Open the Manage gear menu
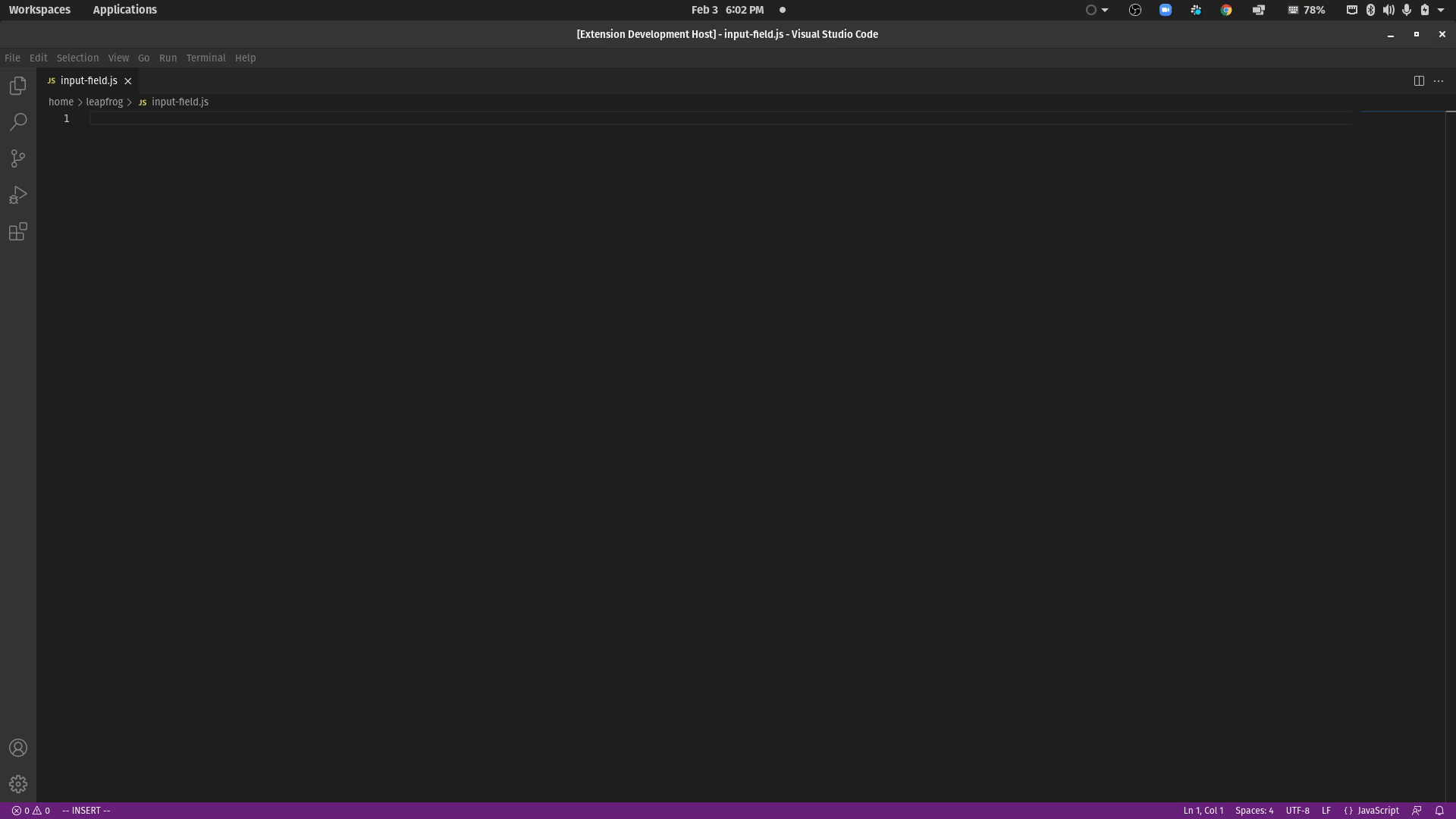 pos(18,784)
